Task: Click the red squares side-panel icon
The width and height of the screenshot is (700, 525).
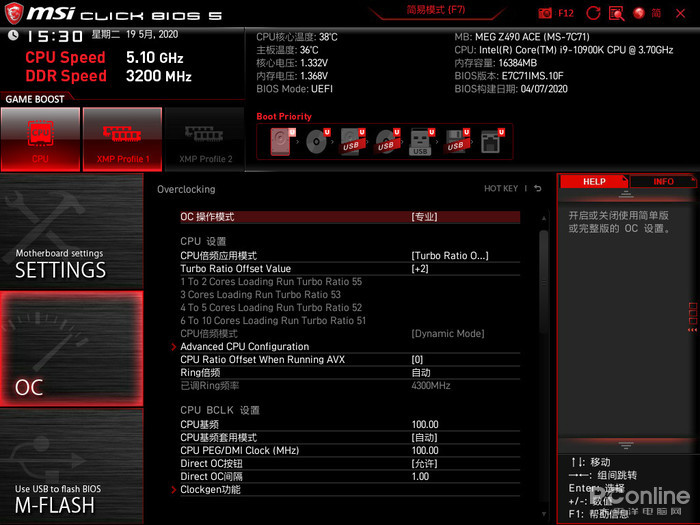Action: (692, 317)
